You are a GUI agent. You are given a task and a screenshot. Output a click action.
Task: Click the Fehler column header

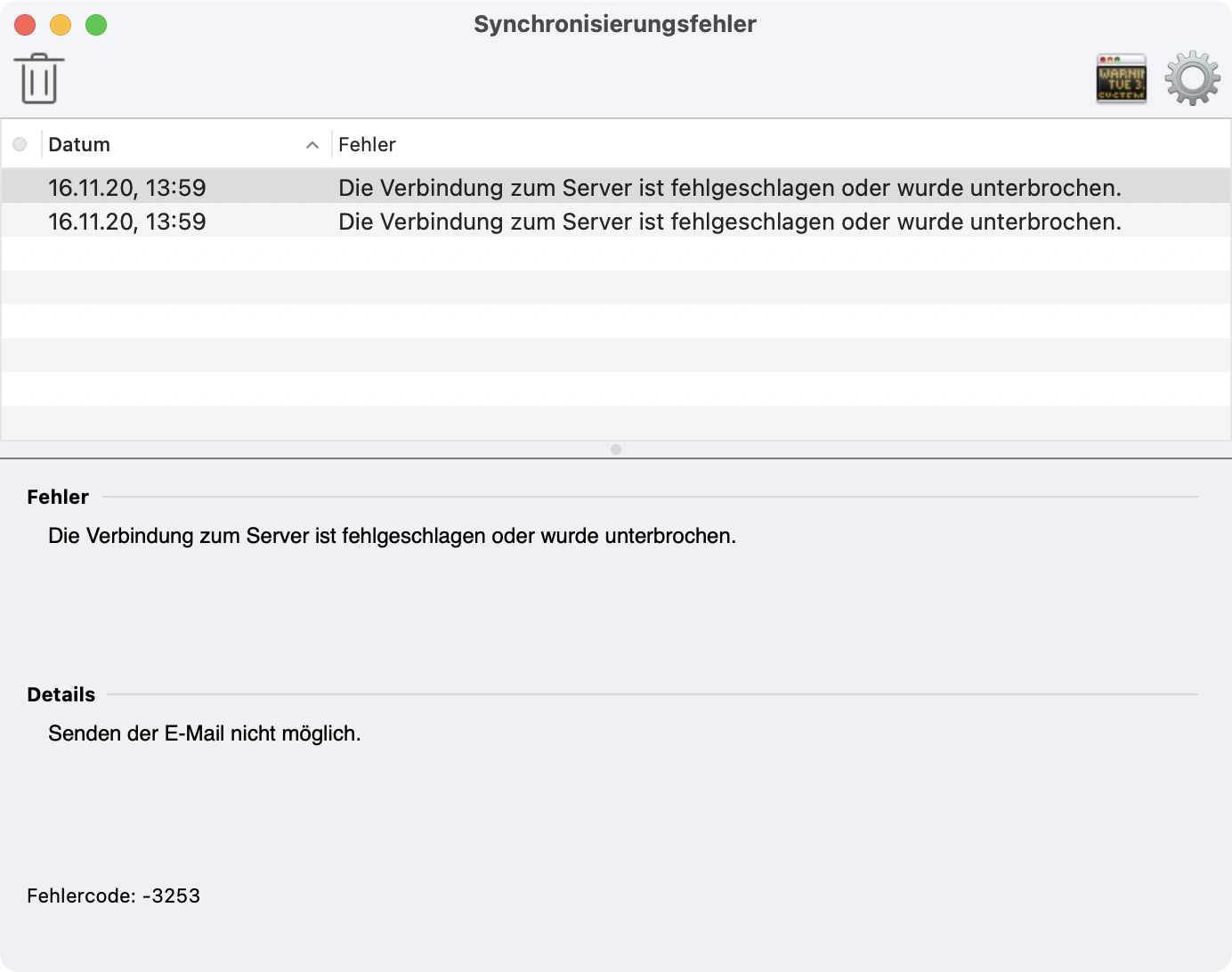367,144
